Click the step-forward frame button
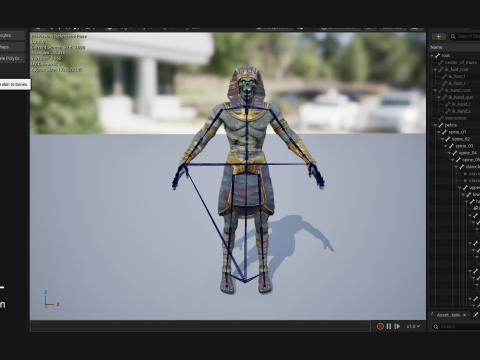Image resolution: width=480 pixels, height=360 pixels. (397, 326)
